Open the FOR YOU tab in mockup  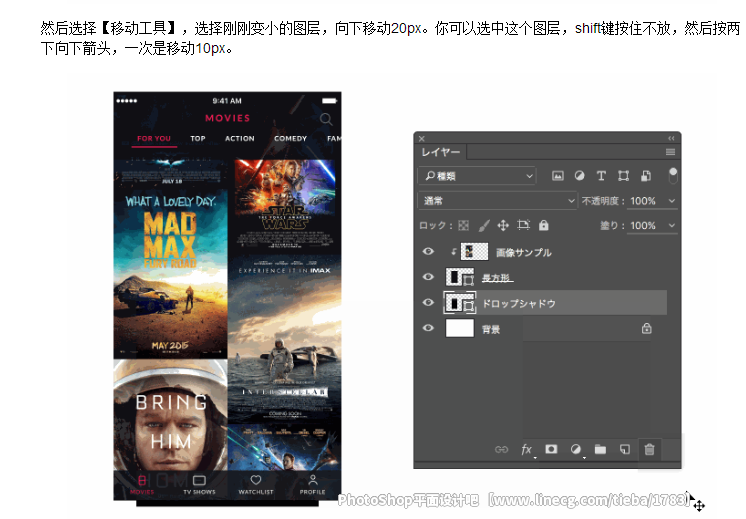[154, 138]
